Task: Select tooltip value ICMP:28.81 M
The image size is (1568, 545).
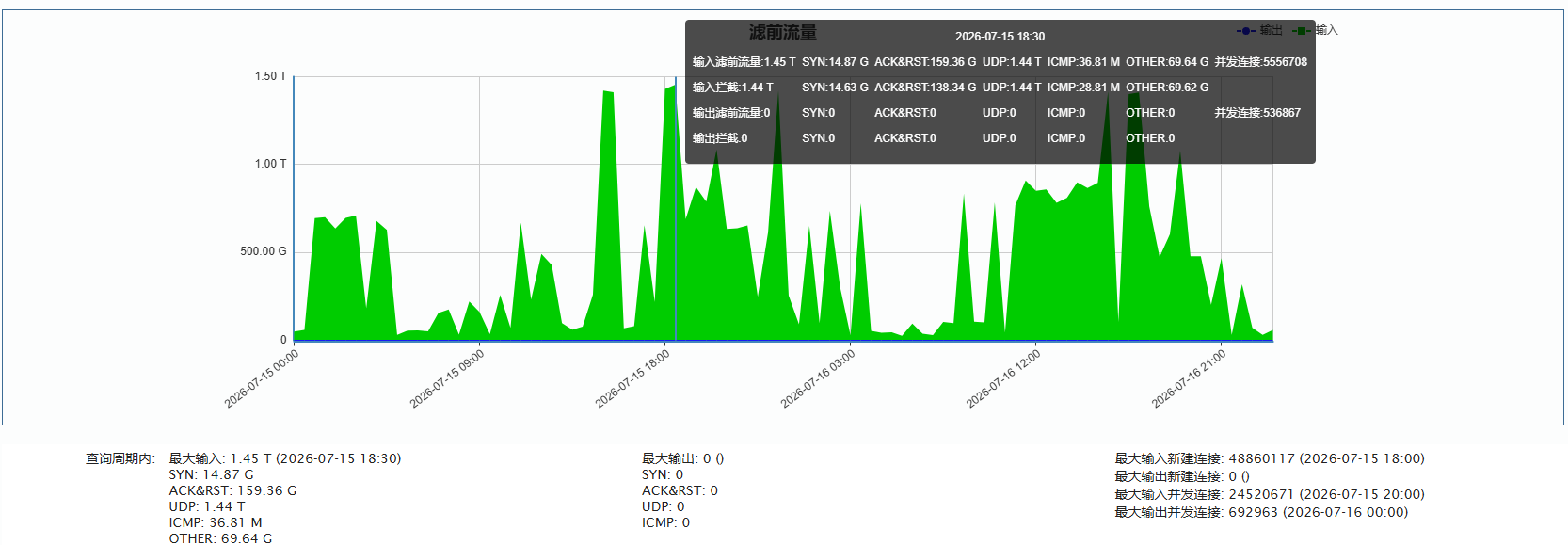Action: [1083, 88]
